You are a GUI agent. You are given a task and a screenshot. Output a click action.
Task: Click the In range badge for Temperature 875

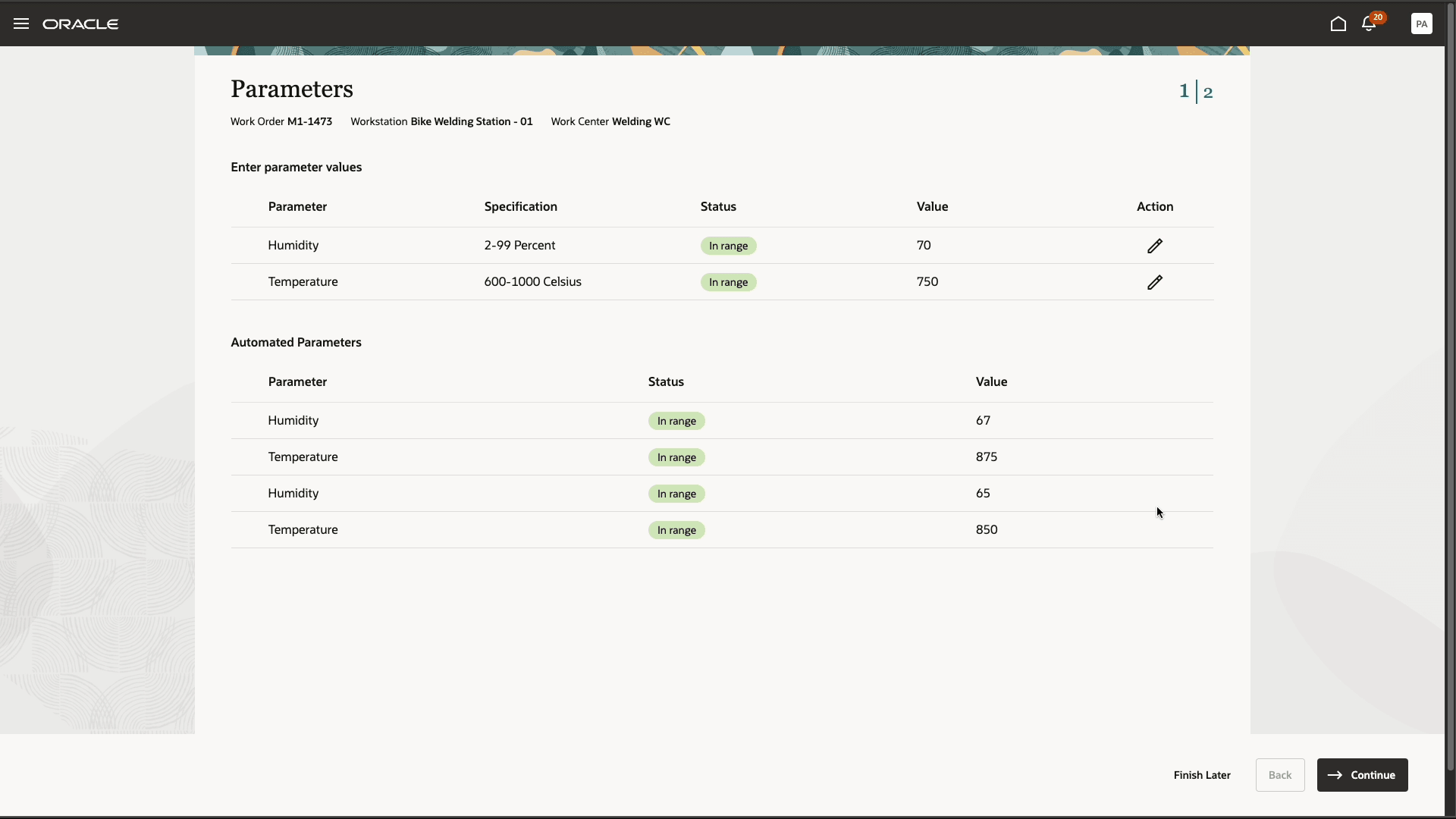click(x=676, y=457)
